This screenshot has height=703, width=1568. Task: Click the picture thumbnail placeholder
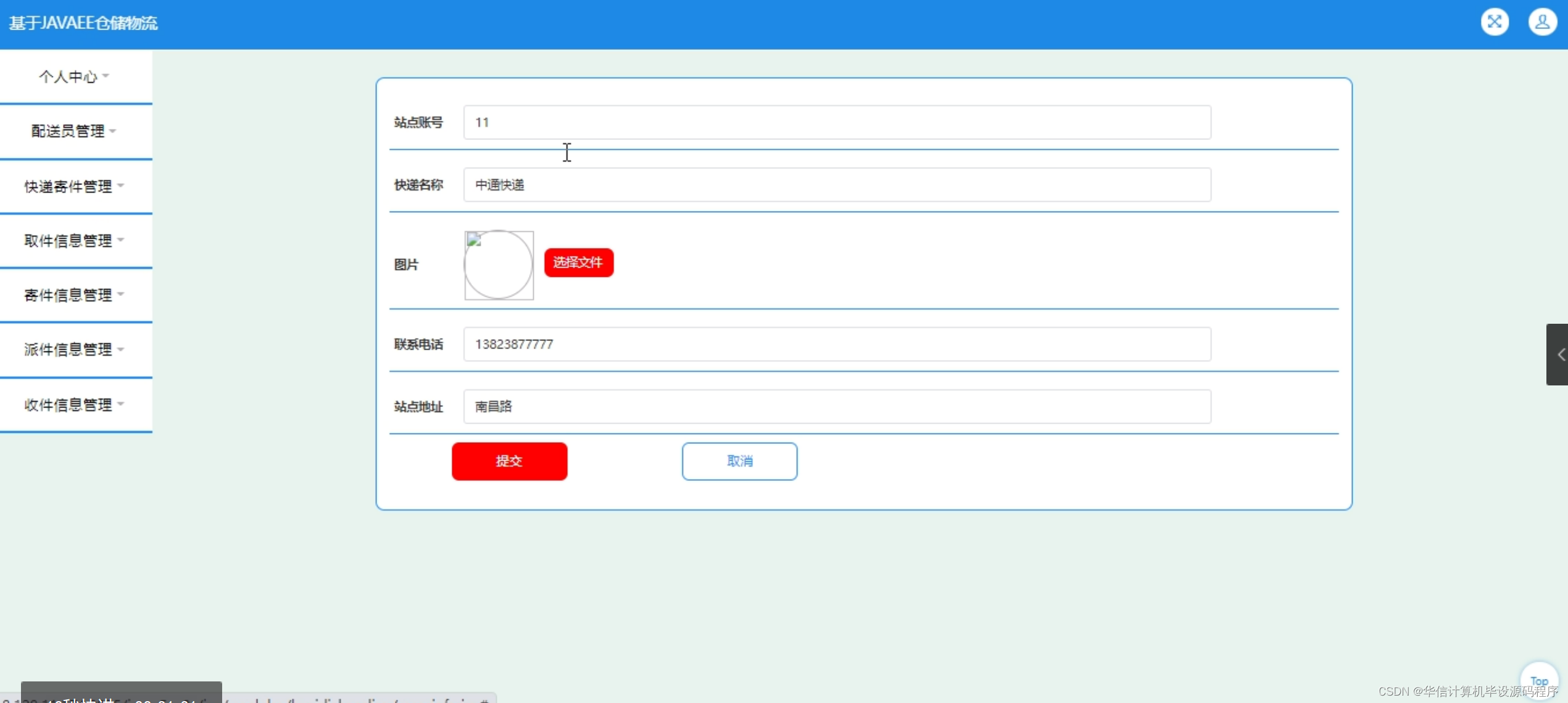point(499,265)
